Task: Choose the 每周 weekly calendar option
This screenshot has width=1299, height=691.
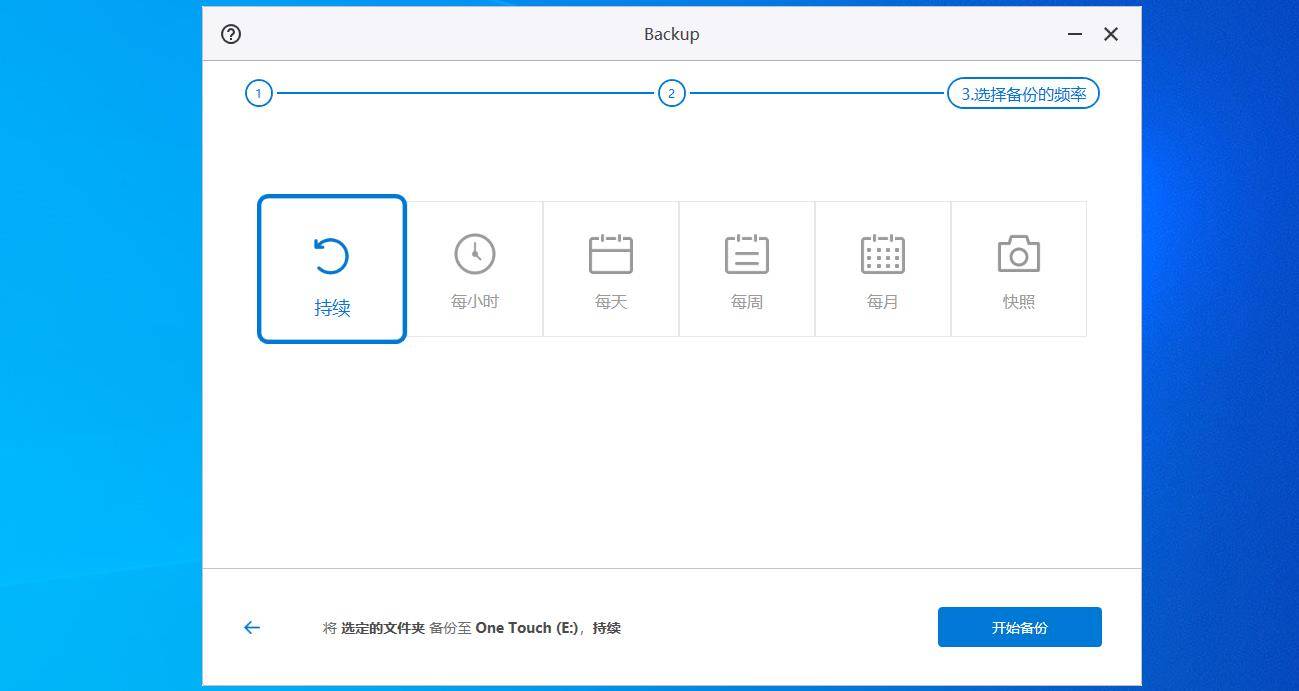Action: (x=747, y=269)
